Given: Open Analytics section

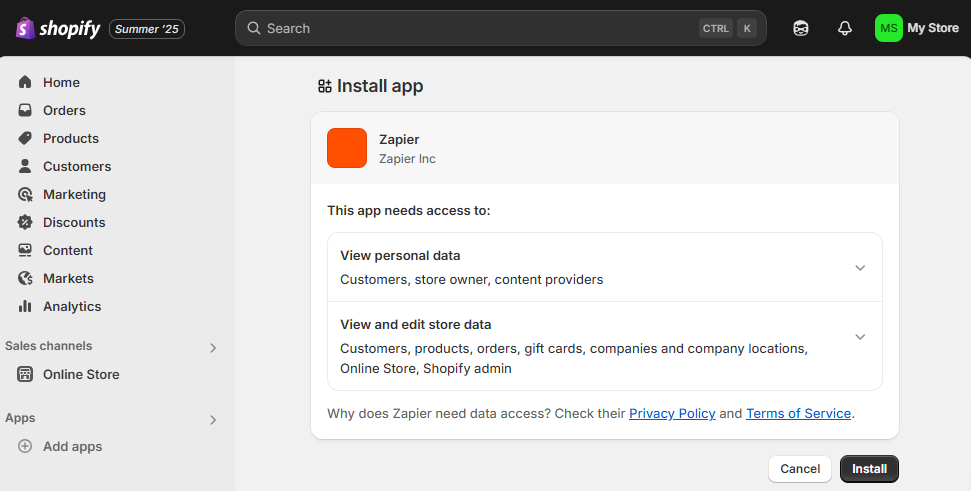Looking at the screenshot, I should click(x=72, y=306).
